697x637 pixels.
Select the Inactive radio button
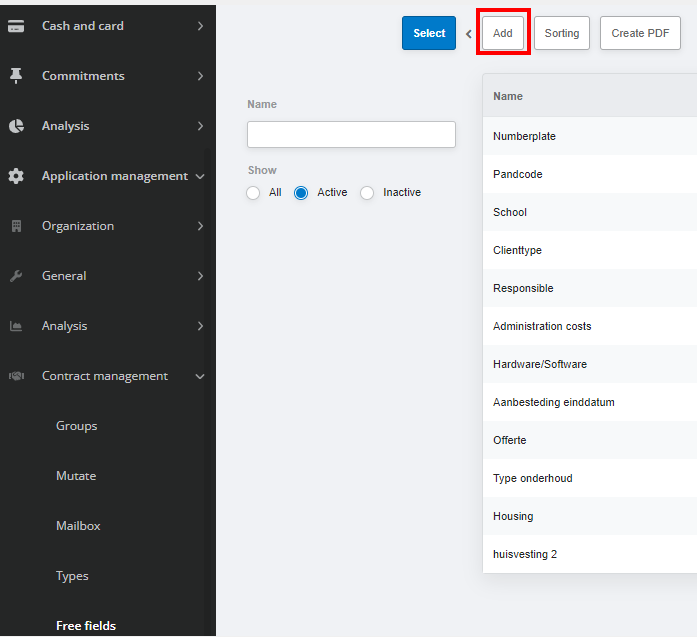[x=367, y=193]
